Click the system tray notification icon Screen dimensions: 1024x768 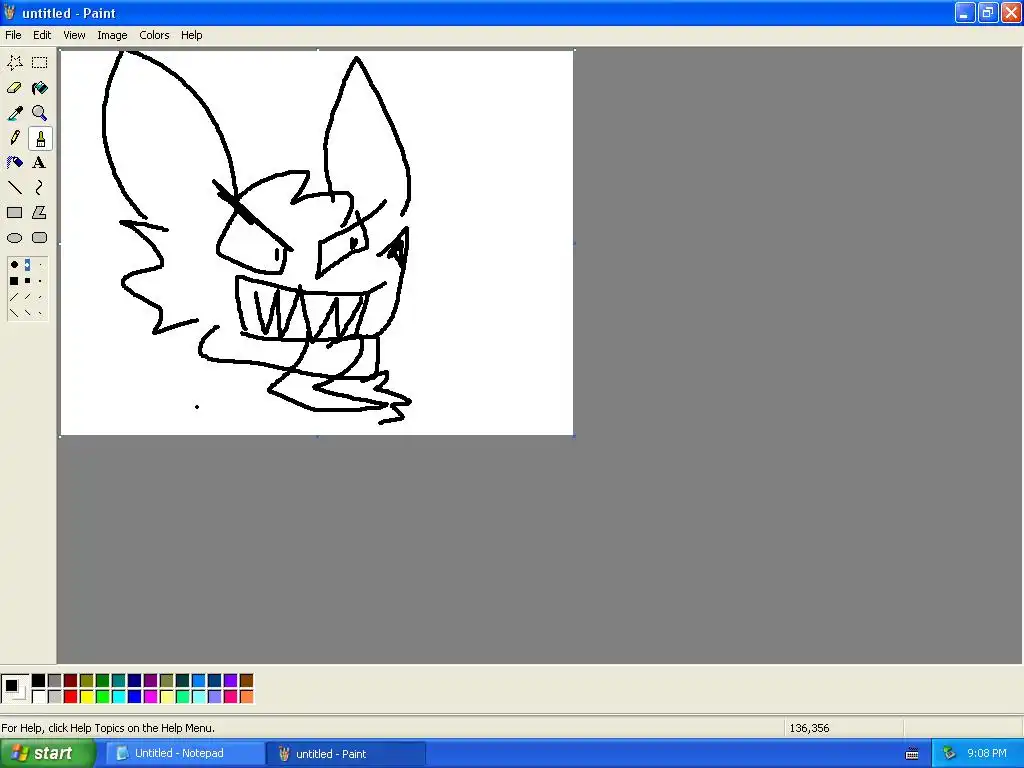949,754
